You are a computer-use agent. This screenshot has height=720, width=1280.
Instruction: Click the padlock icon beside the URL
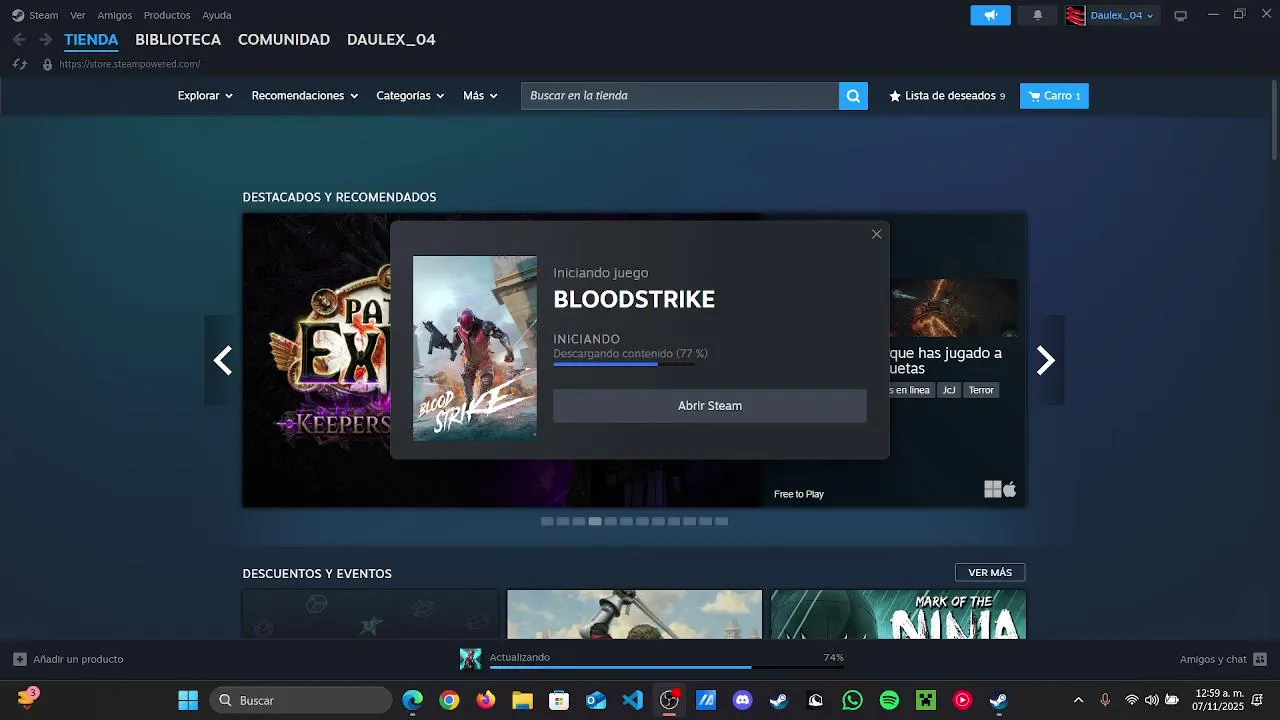[47, 64]
